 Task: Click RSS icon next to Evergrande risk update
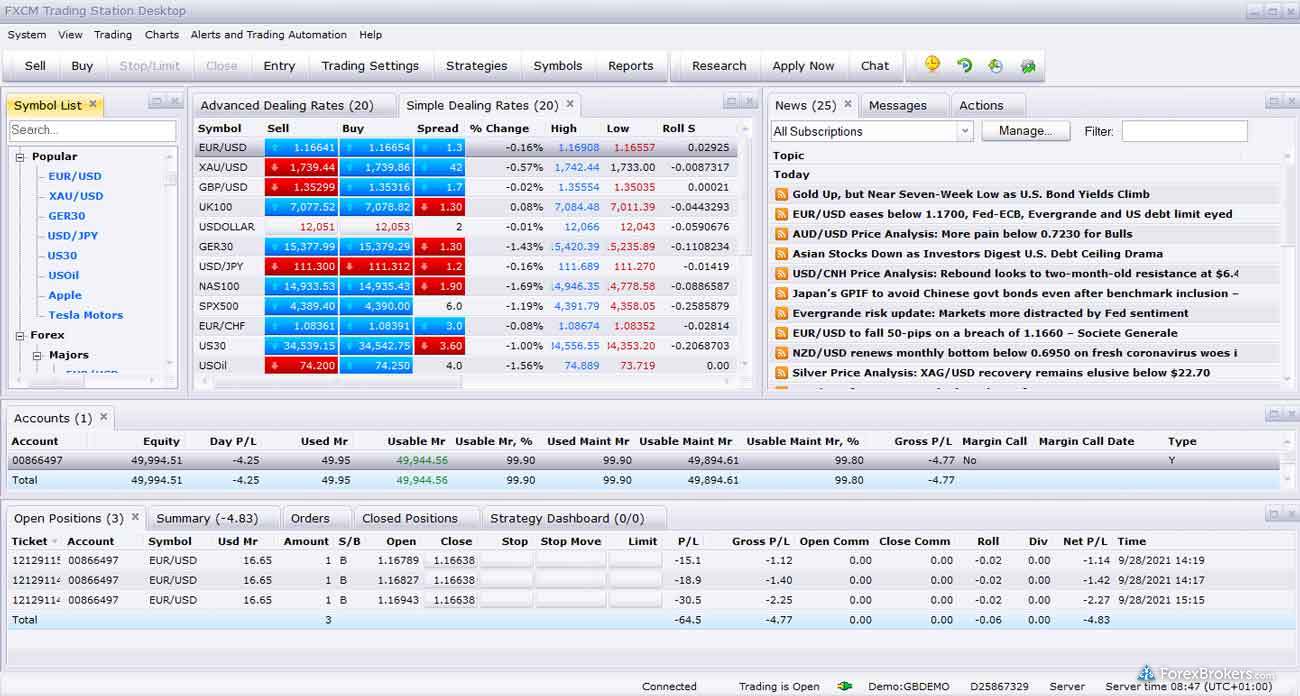pyautogui.click(x=782, y=313)
